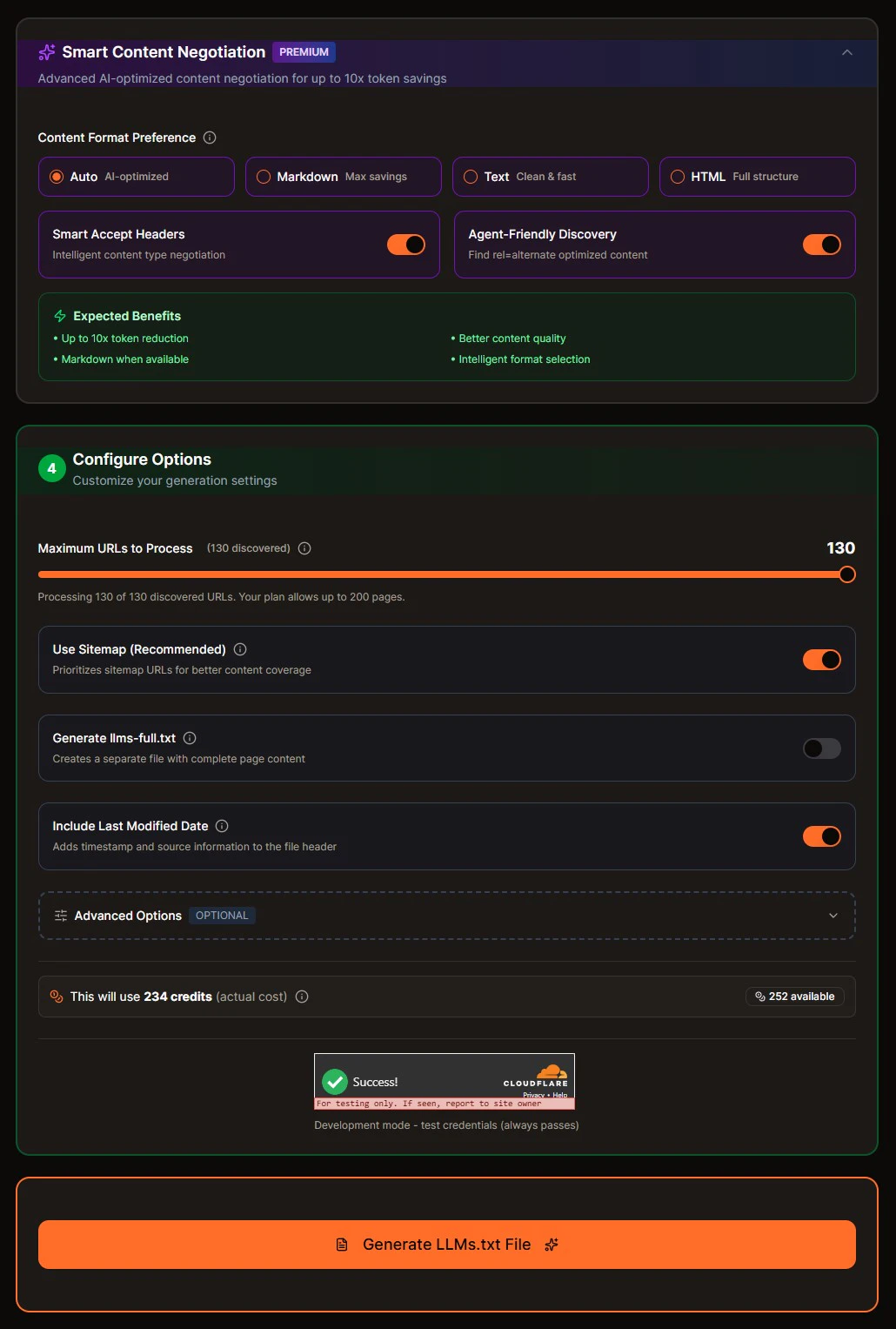Click the Cloudflare Privacy link
The image size is (896, 1329).
[x=533, y=1095]
